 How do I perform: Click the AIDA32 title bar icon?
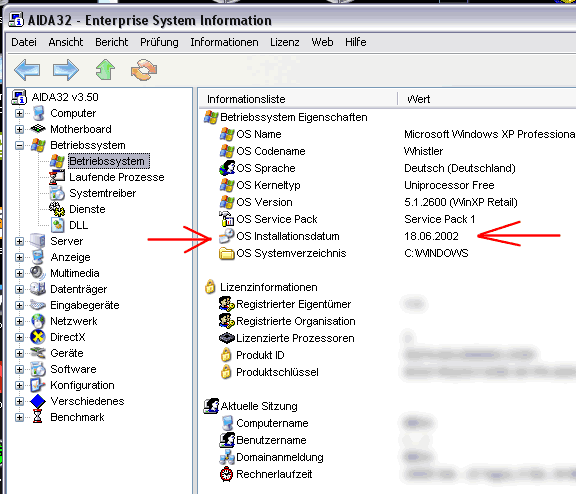(17, 20)
